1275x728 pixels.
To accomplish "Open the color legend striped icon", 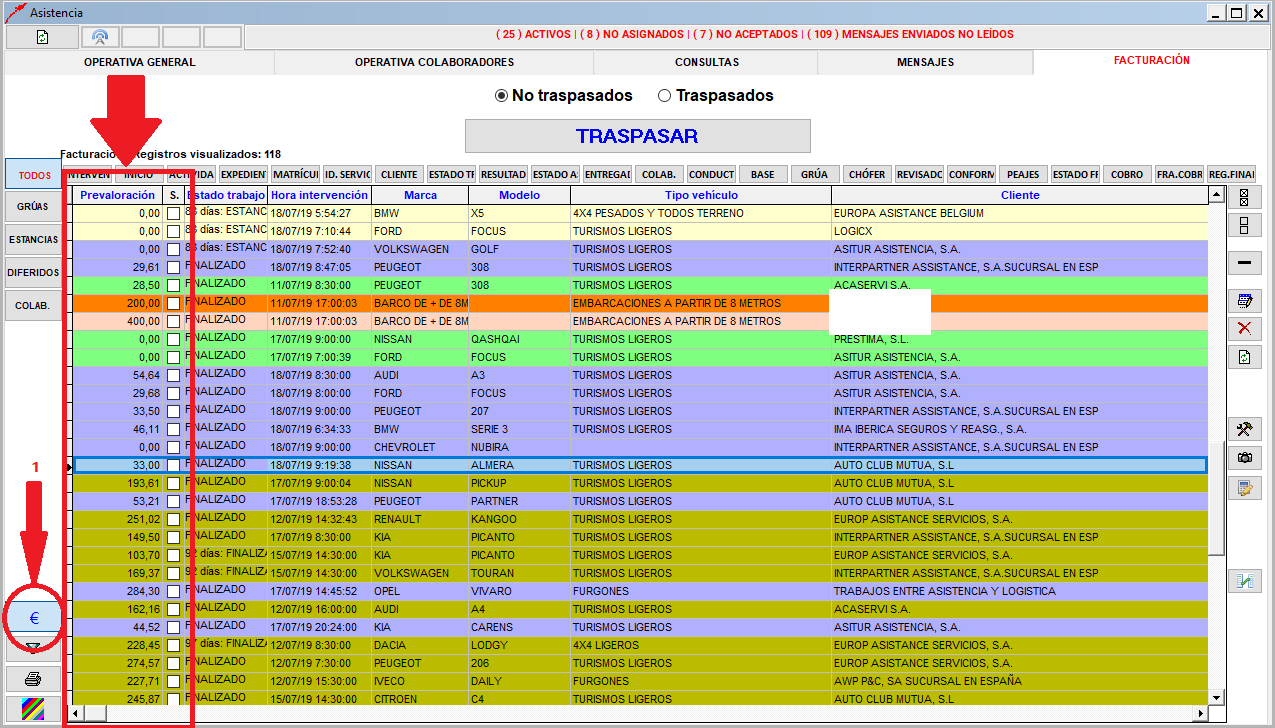I will 33,709.
